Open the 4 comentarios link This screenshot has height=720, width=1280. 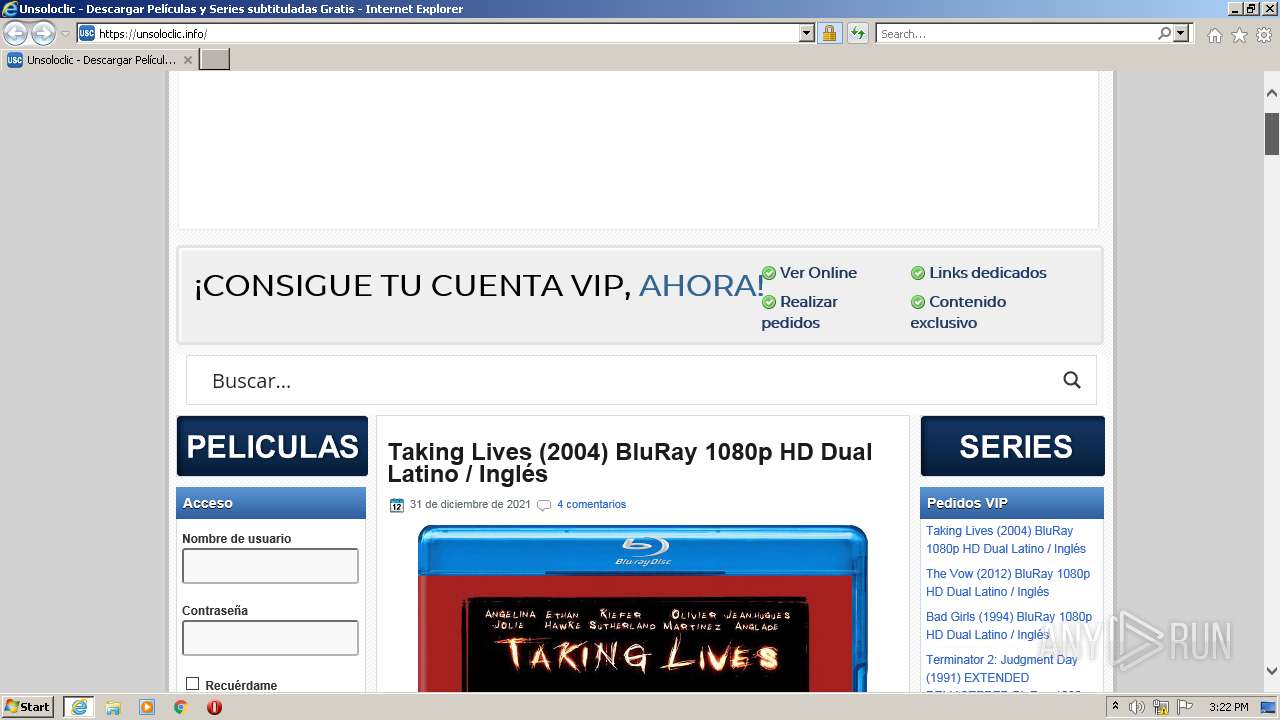[x=591, y=504]
